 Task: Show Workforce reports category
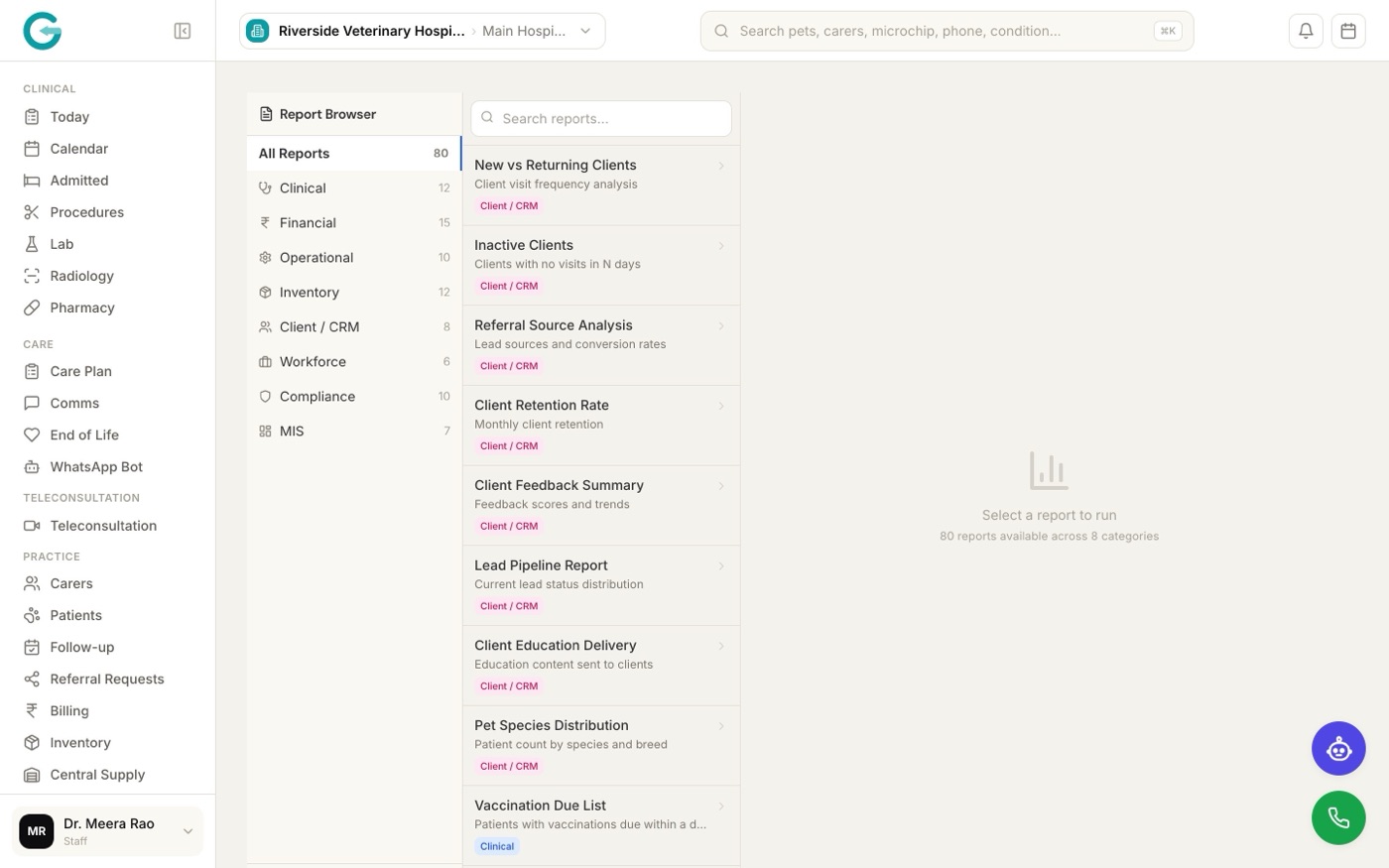354,362
